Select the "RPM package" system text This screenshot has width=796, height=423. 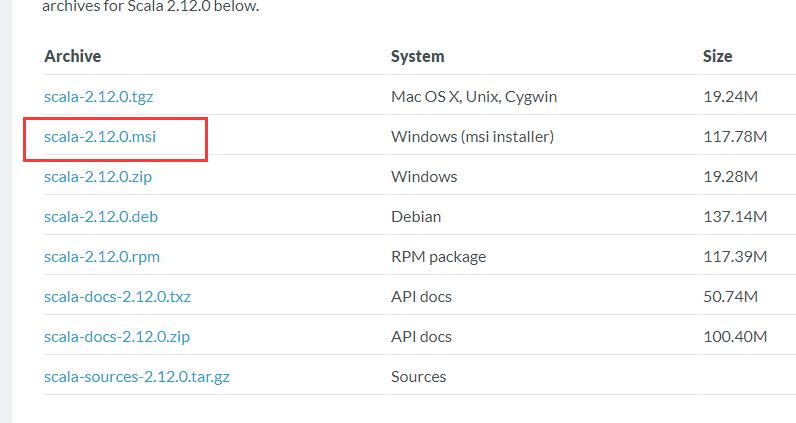coord(439,257)
